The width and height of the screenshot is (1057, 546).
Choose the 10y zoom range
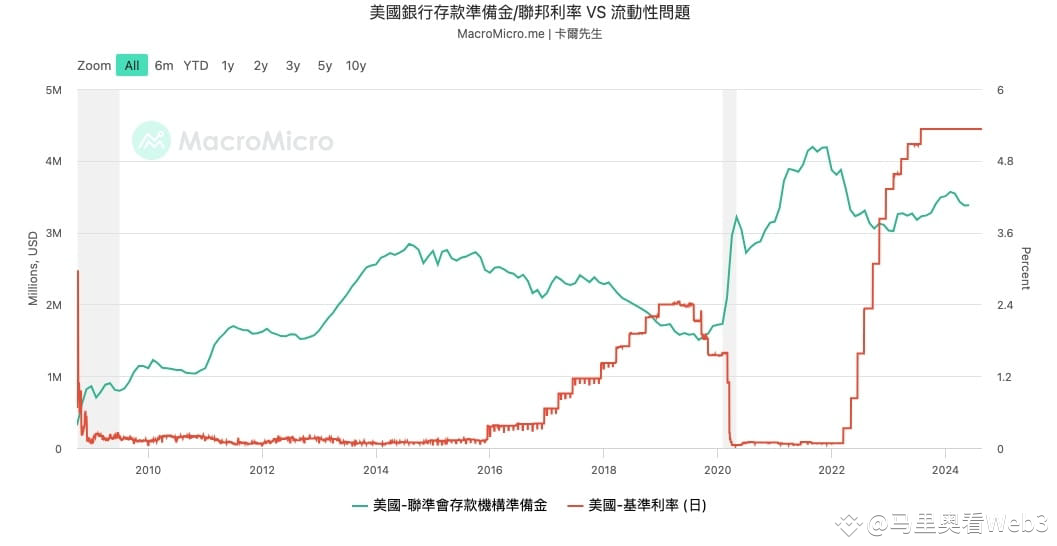pyautogui.click(x=356, y=65)
